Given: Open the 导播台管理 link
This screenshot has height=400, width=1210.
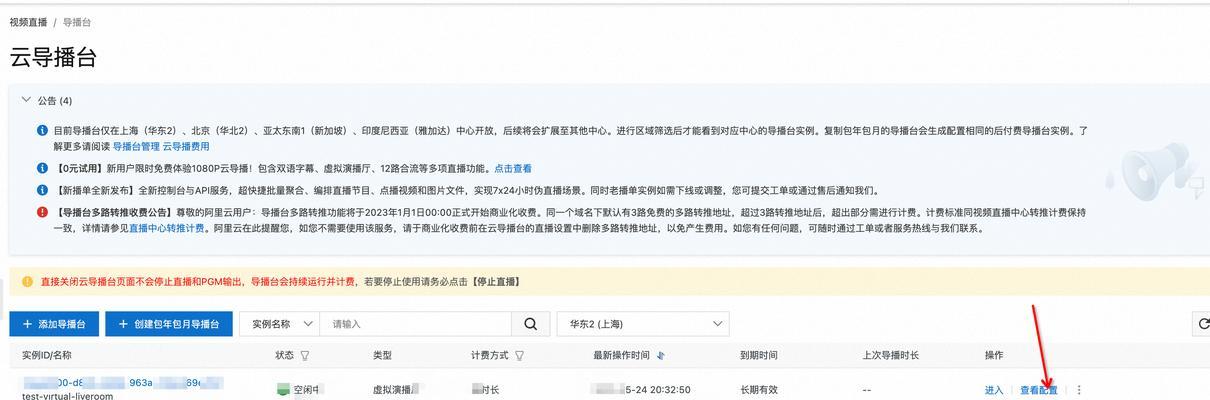Looking at the screenshot, I should (135, 146).
